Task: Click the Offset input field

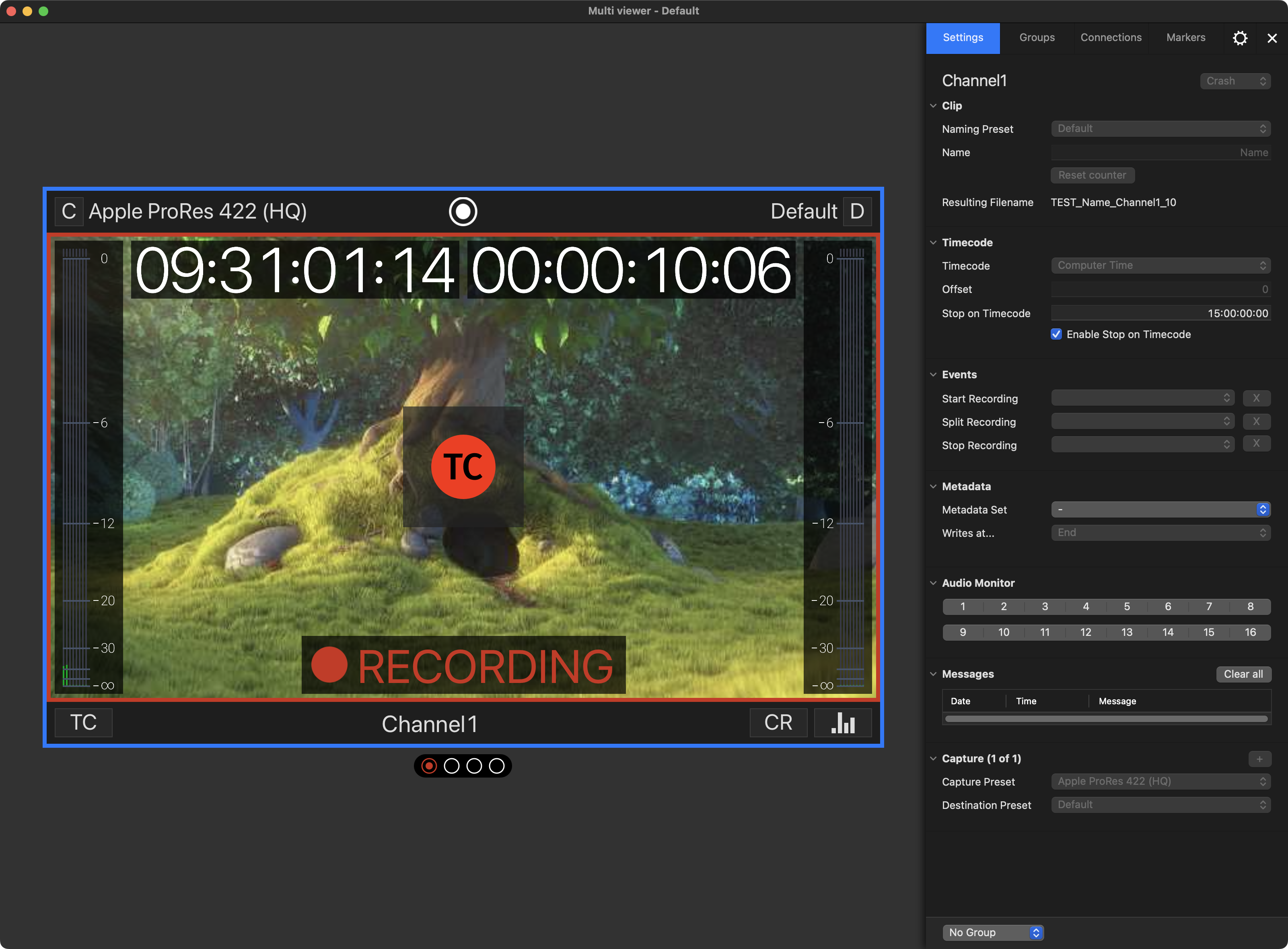Action: tap(1160, 289)
